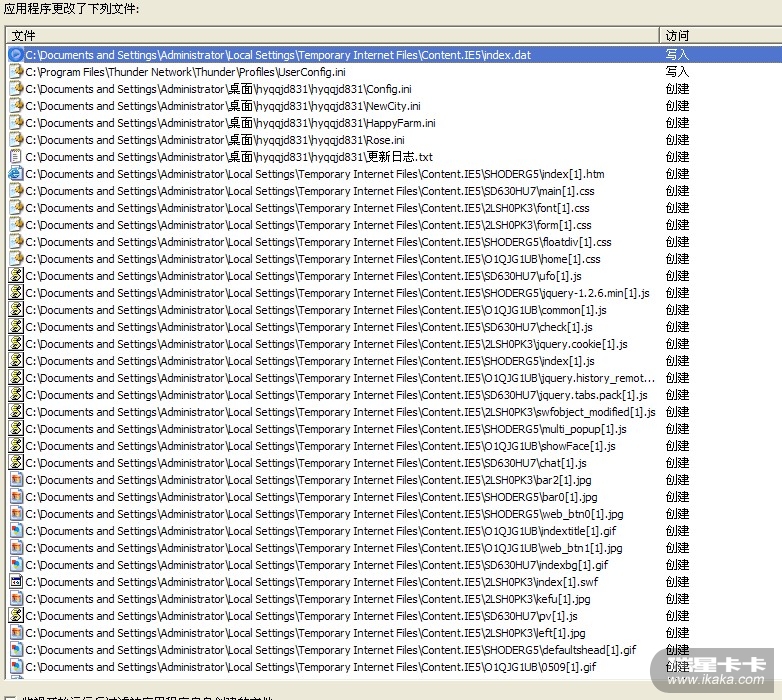Select the web_btn0[1].jpg path
Viewport: 782px width, 700px height.
pos(324,514)
